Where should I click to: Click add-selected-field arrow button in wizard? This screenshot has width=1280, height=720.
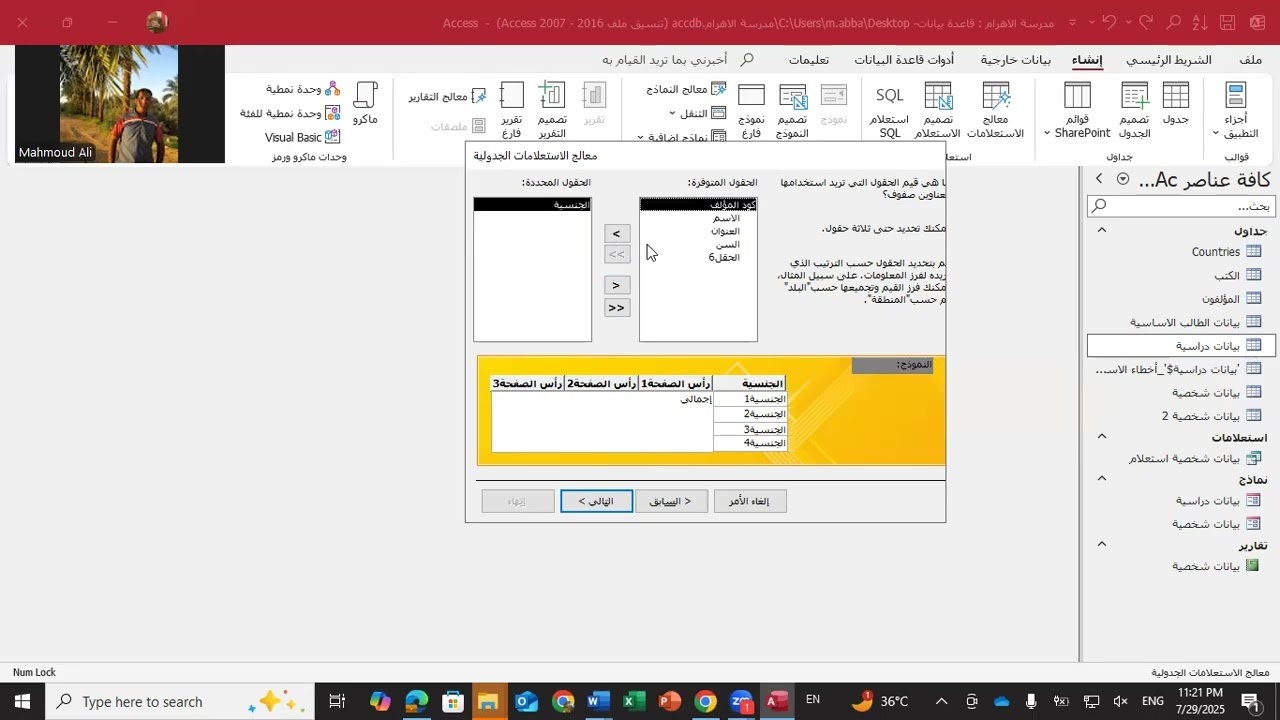click(x=617, y=233)
